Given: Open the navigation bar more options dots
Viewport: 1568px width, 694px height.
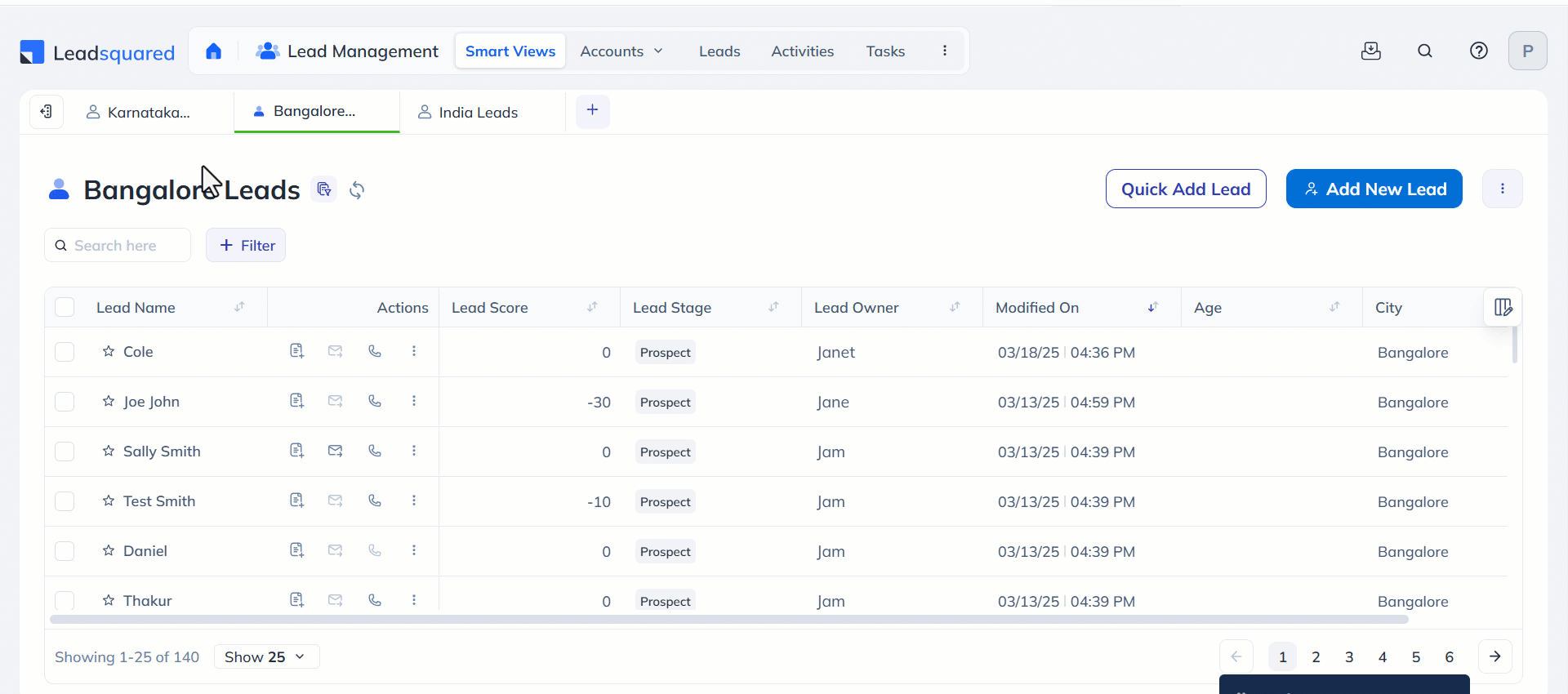Looking at the screenshot, I should 945,51.
